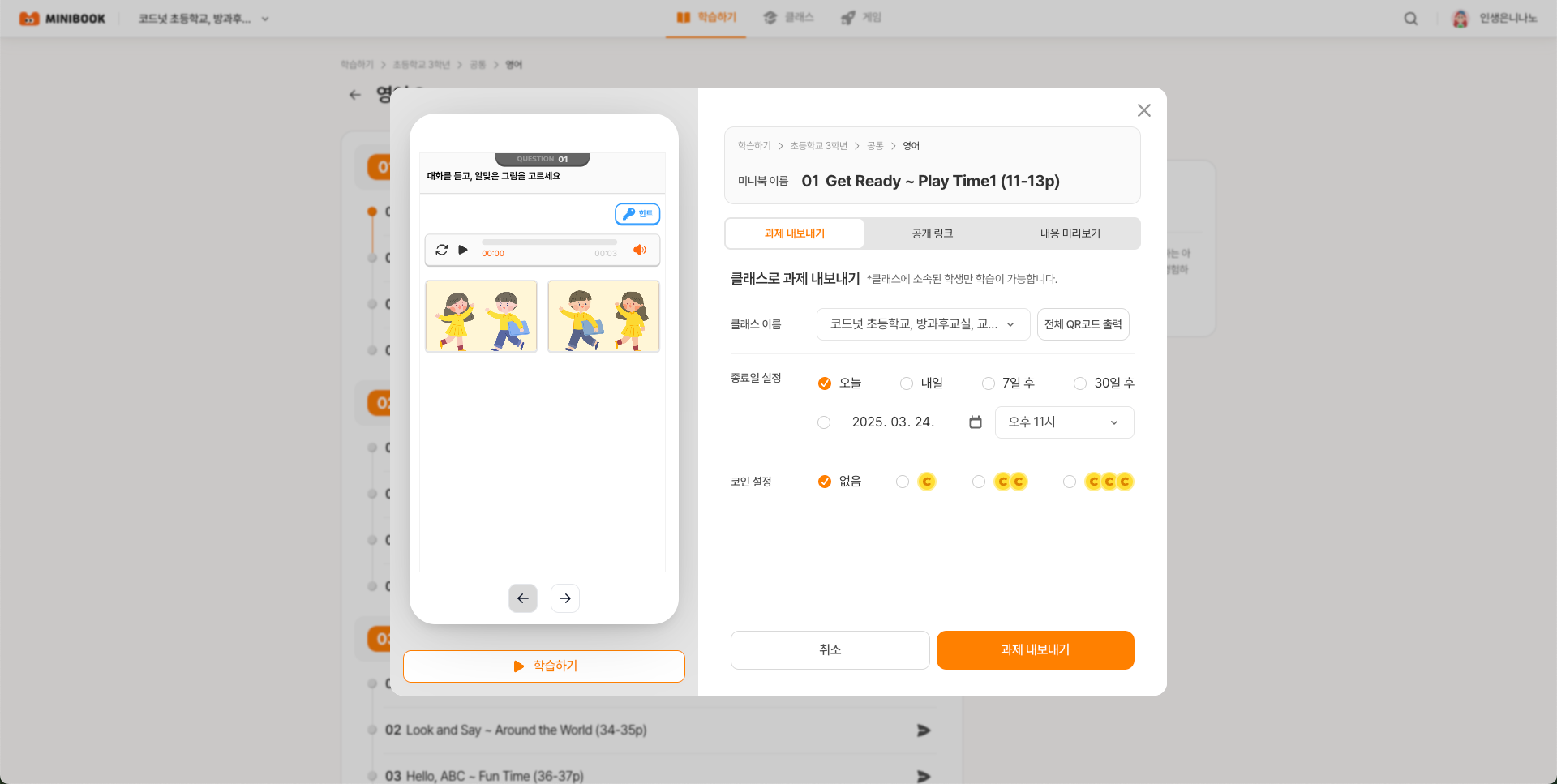Viewport: 1557px width, 784px height.
Task: Click the replay audio icon
Action: pos(442,249)
